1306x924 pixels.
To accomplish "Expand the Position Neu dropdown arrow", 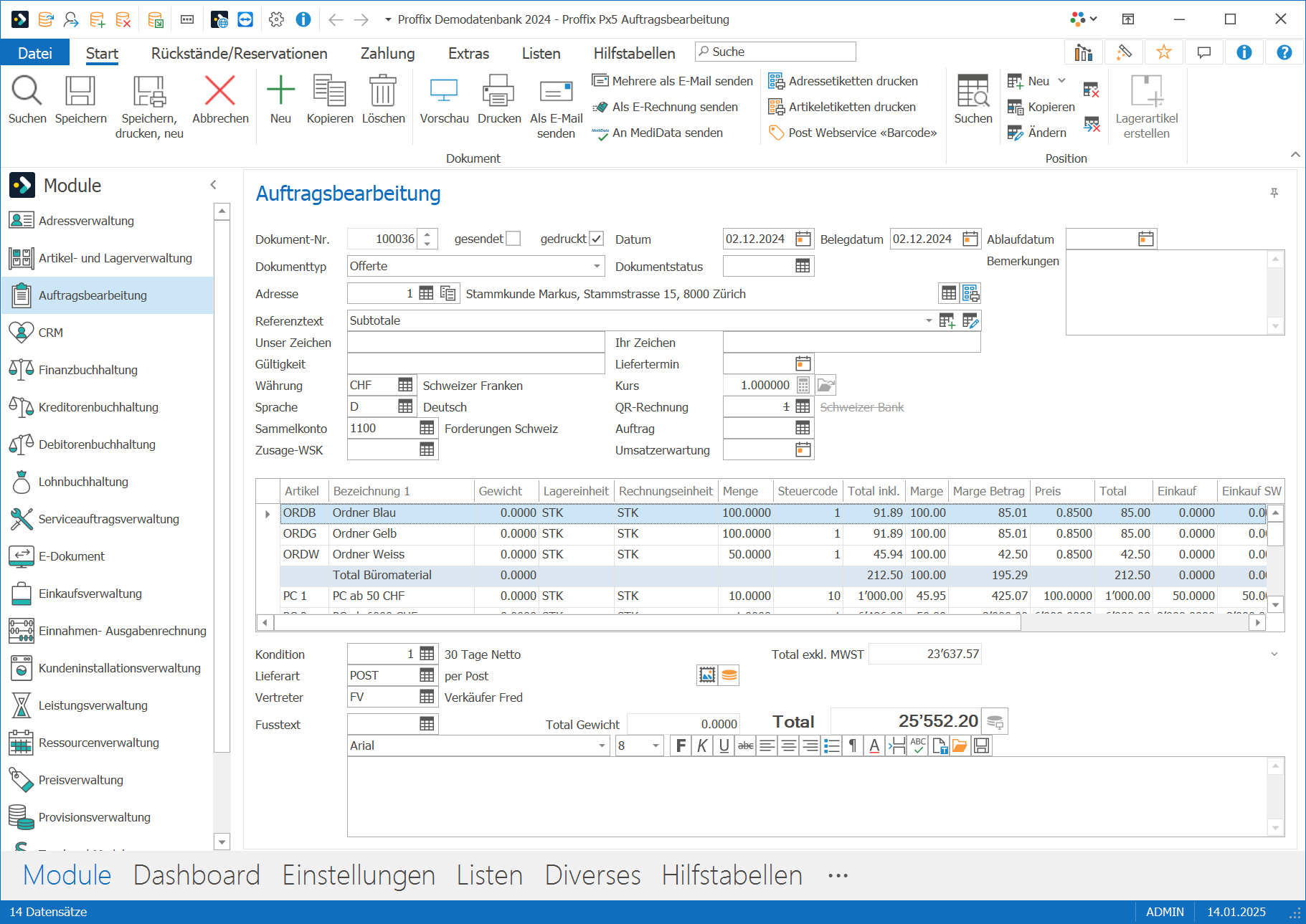I will point(1062,81).
